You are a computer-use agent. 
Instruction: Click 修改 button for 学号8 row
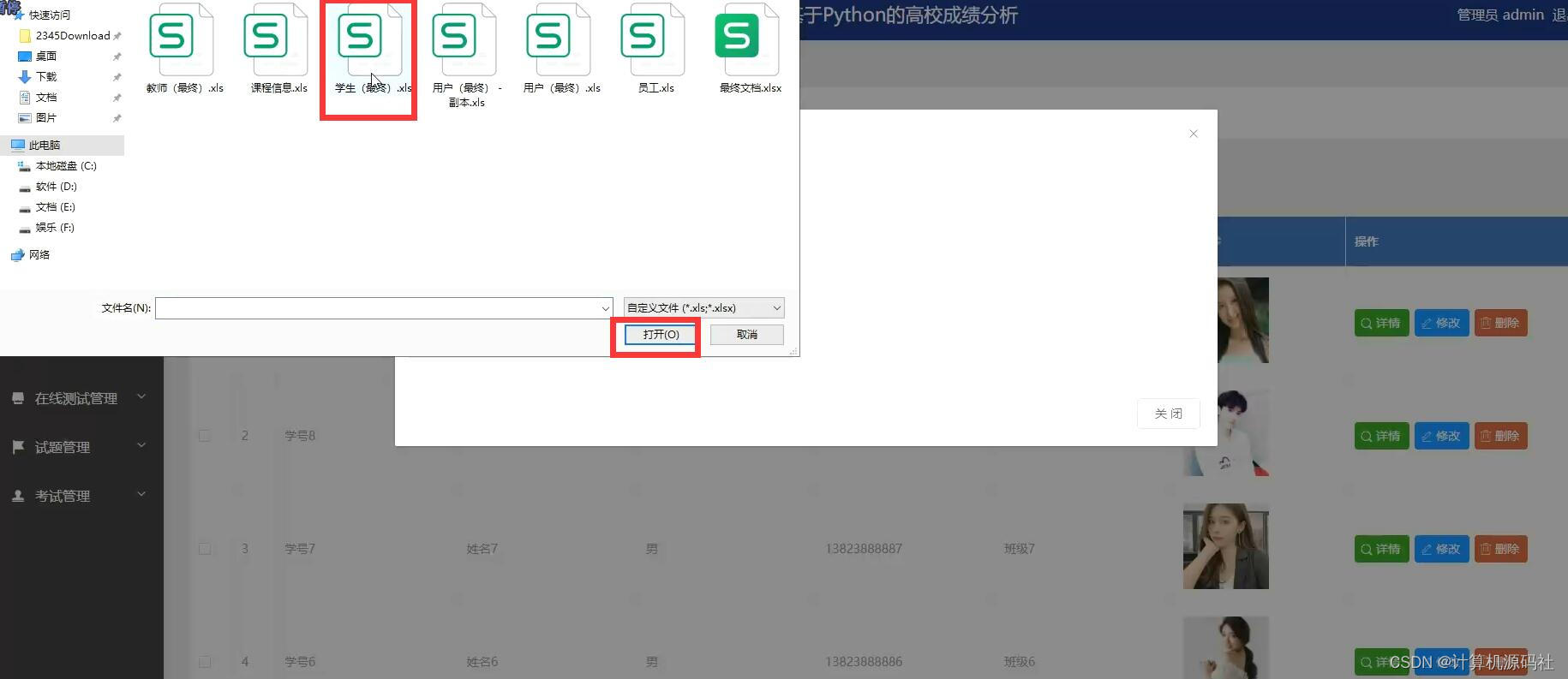pyautogui.click(x=1441, y=436)
